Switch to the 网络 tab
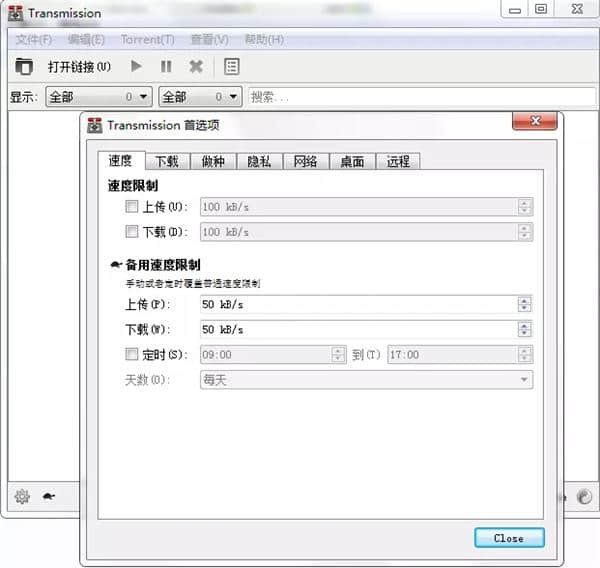Image resolution: width=600 pixels, height=568 pixels. click(x=305, y=161)
